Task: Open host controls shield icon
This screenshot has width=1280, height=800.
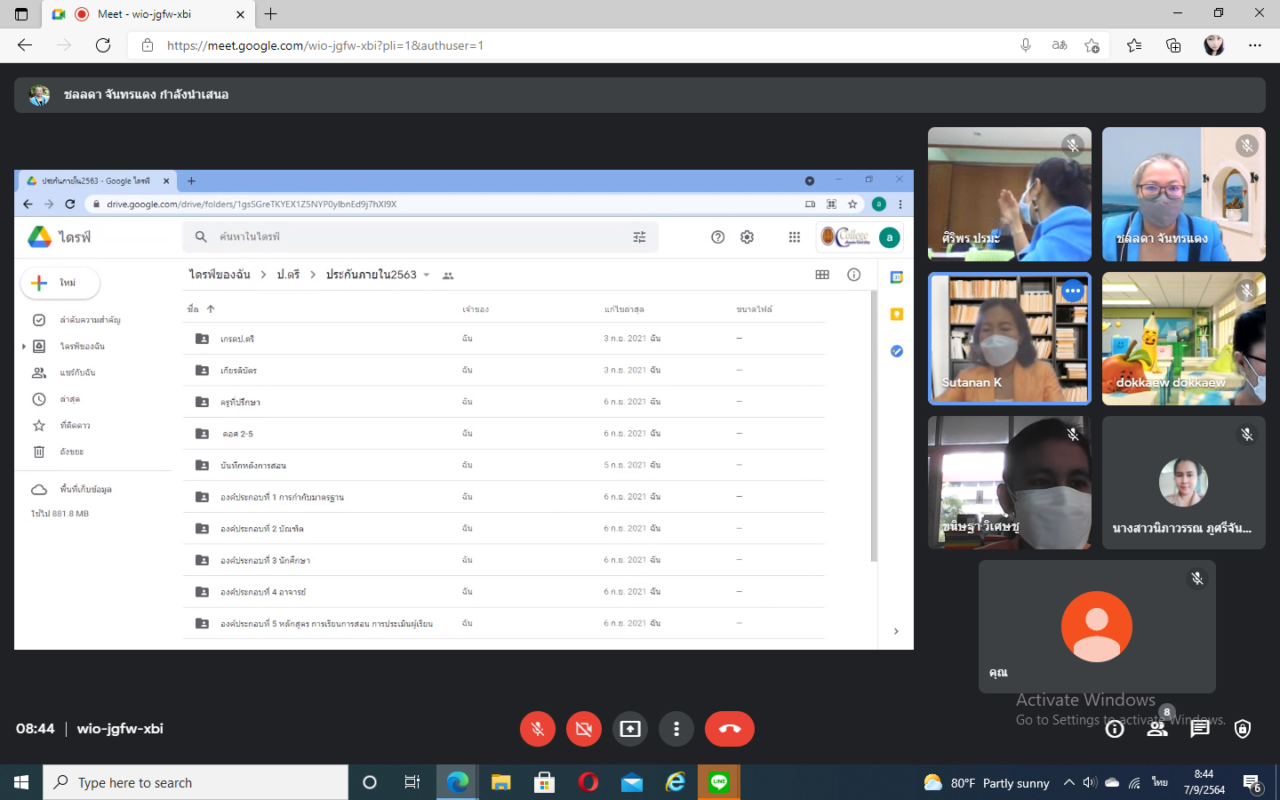Action: click(x=1242, y=729)
